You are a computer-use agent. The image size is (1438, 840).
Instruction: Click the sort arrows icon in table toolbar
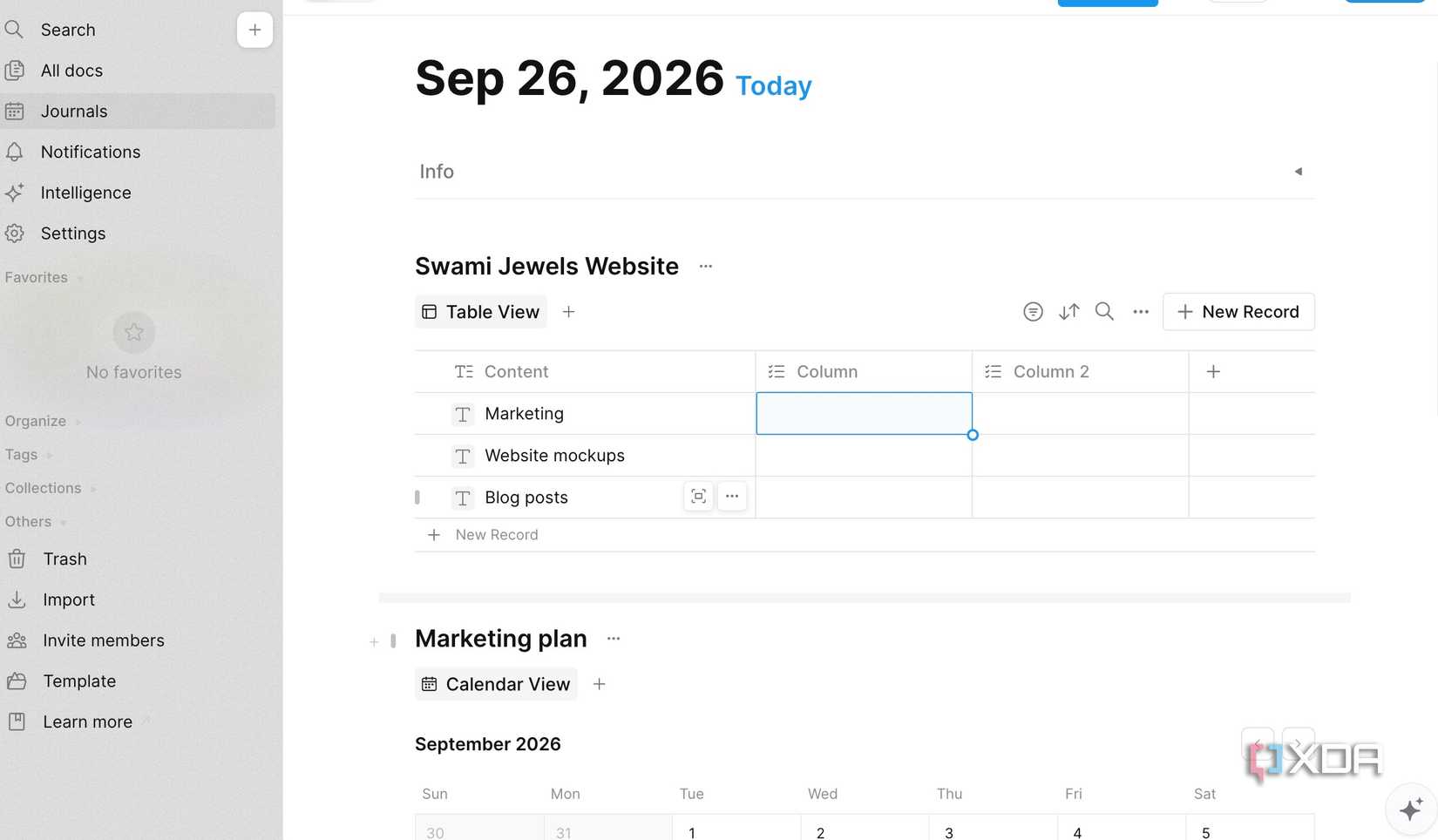1068,311
